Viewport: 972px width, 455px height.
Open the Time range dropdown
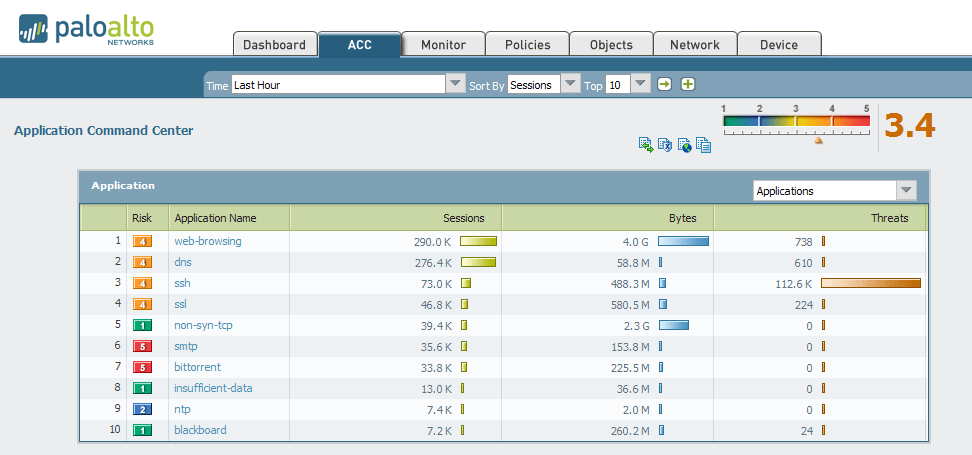point(455,85)
